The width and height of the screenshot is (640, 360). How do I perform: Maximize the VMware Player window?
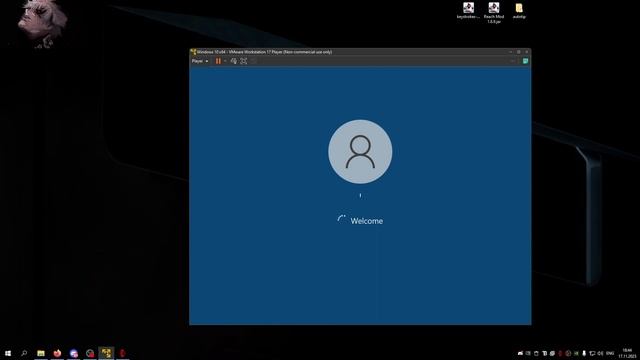point(519,52)
